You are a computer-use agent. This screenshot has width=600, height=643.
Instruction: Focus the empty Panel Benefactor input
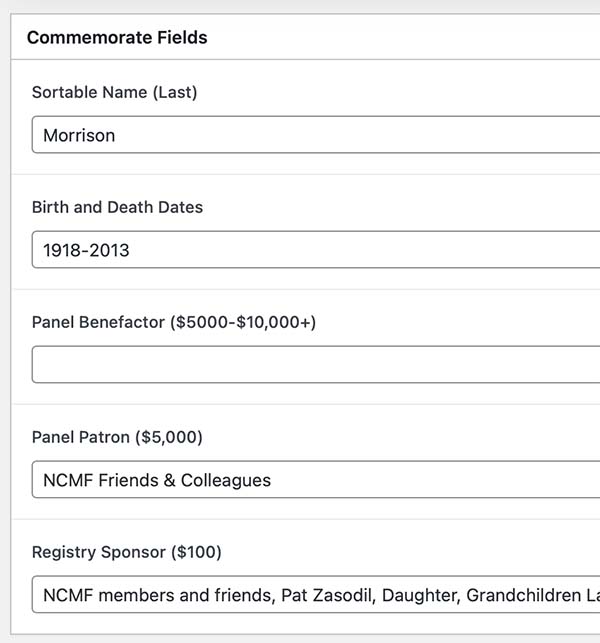(300, 365)
